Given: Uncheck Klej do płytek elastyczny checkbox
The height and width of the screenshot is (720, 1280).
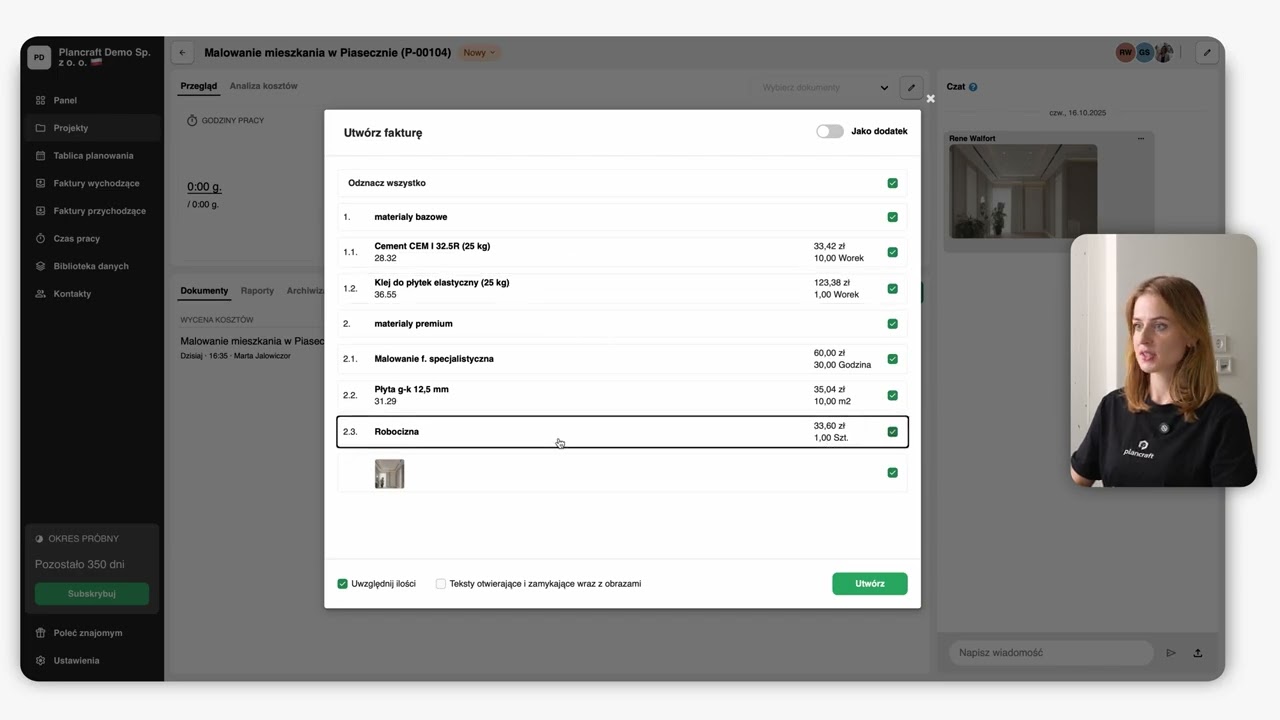Looking at the screenshot, I should [x=892, y=289].
